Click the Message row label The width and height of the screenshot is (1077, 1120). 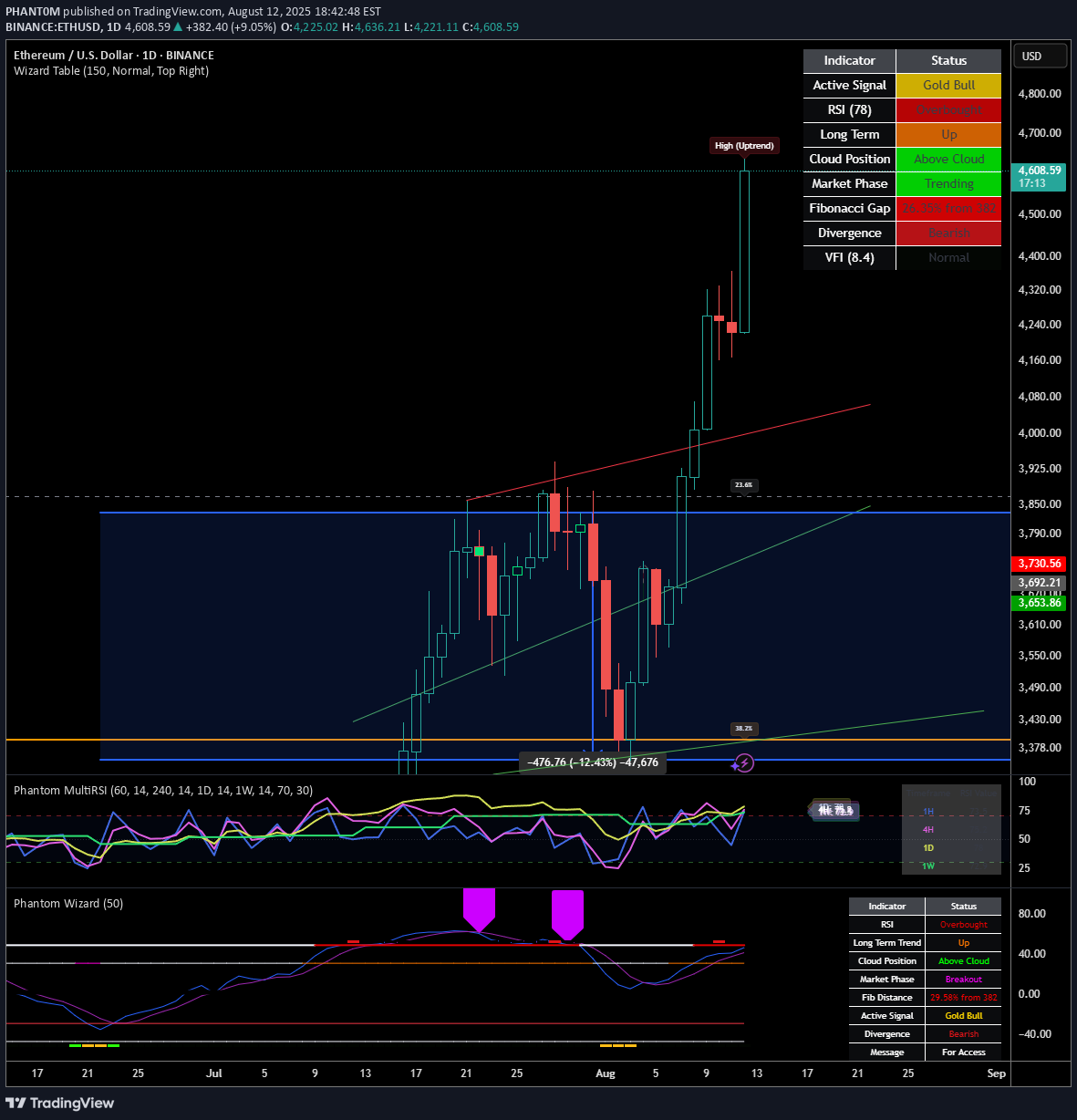coord(886,1052)
